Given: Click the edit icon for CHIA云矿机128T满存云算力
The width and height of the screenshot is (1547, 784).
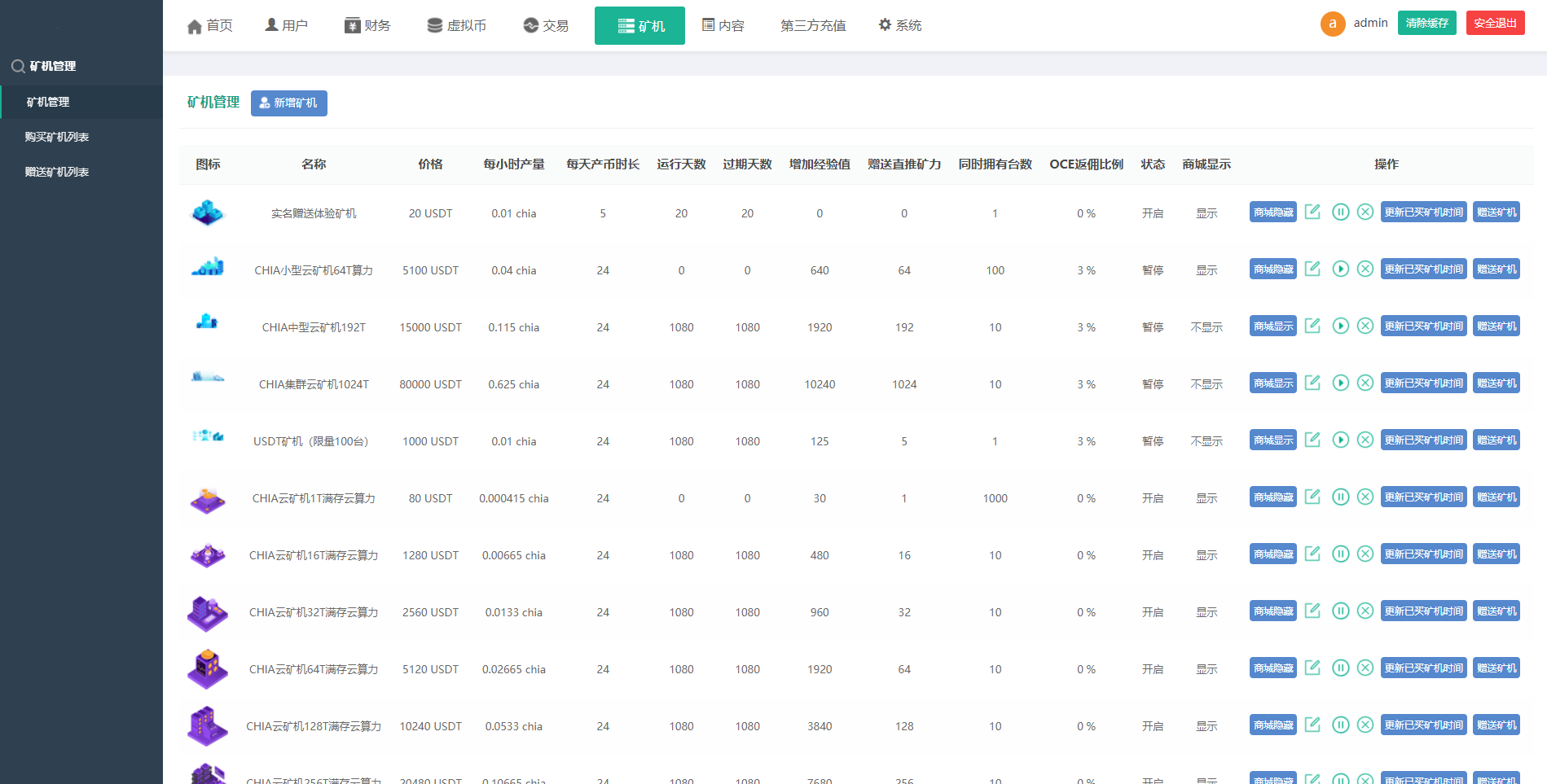Looking at the screenshot, I should point(1312,725).
